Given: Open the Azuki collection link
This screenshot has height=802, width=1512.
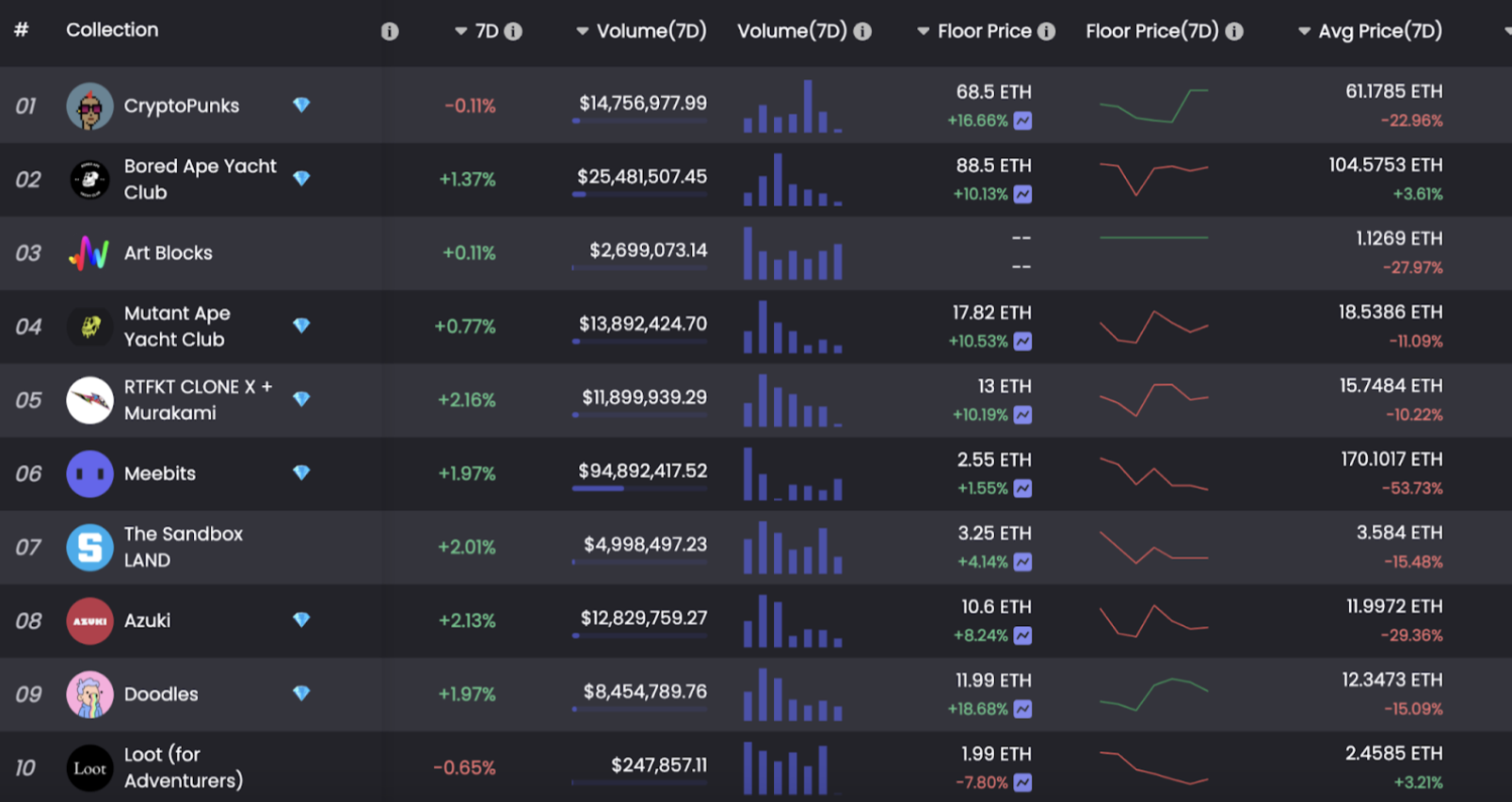Looking at the screenshot, I should (x=148, y=621).
